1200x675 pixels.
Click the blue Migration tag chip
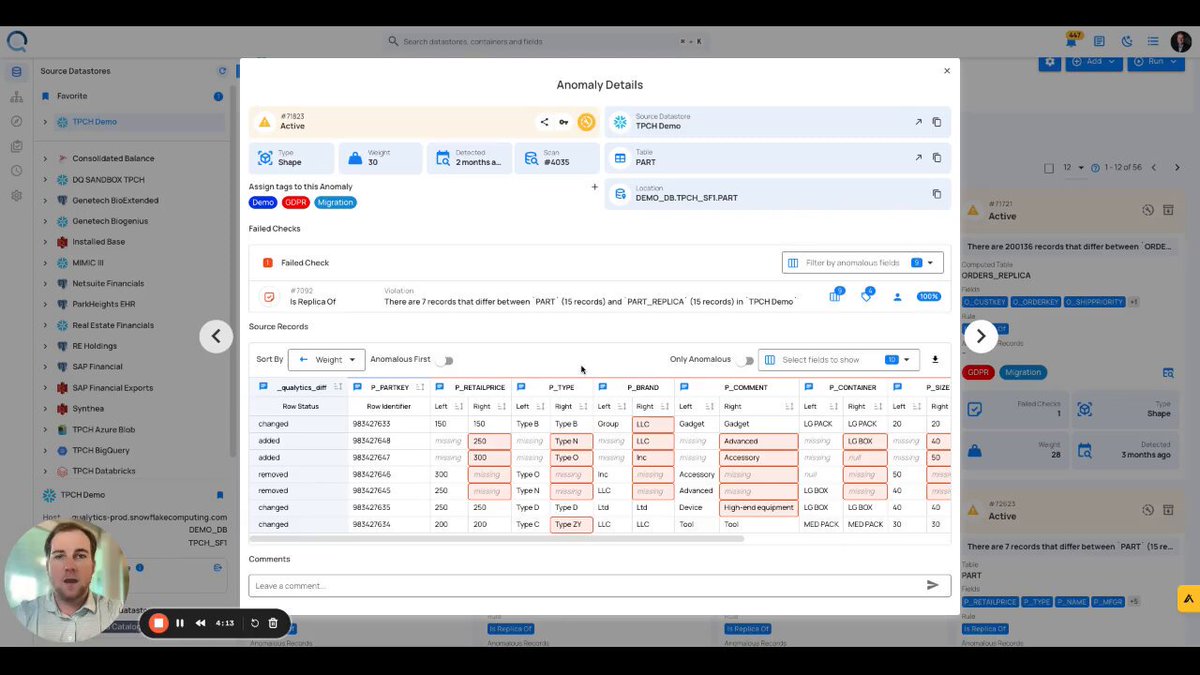335,202
